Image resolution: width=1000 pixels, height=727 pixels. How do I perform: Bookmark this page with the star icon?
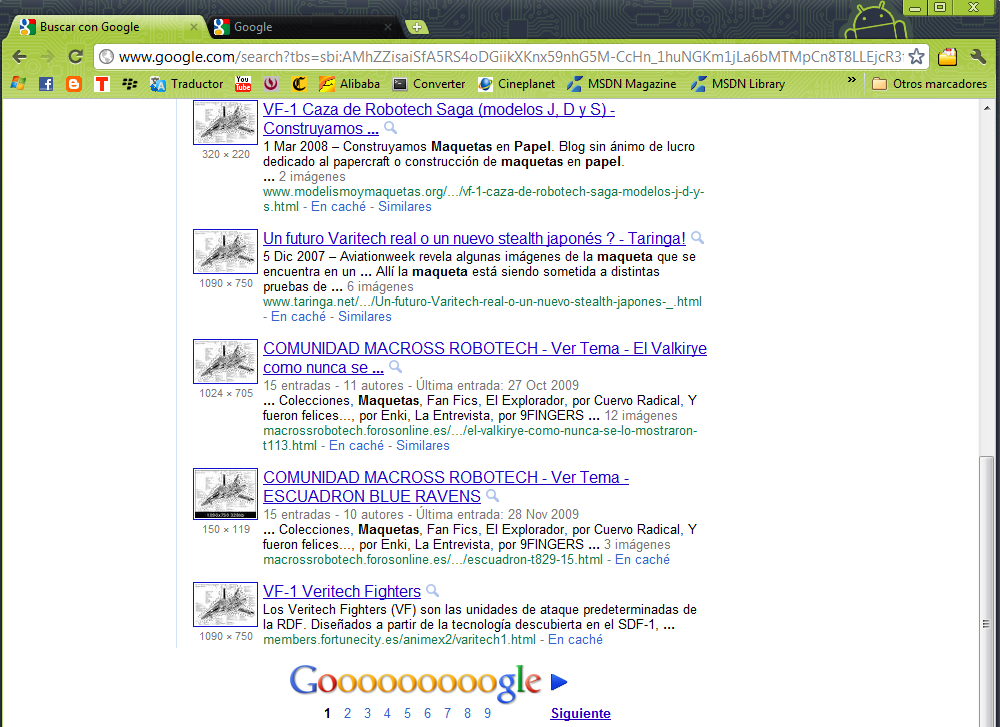click(916, 57)
